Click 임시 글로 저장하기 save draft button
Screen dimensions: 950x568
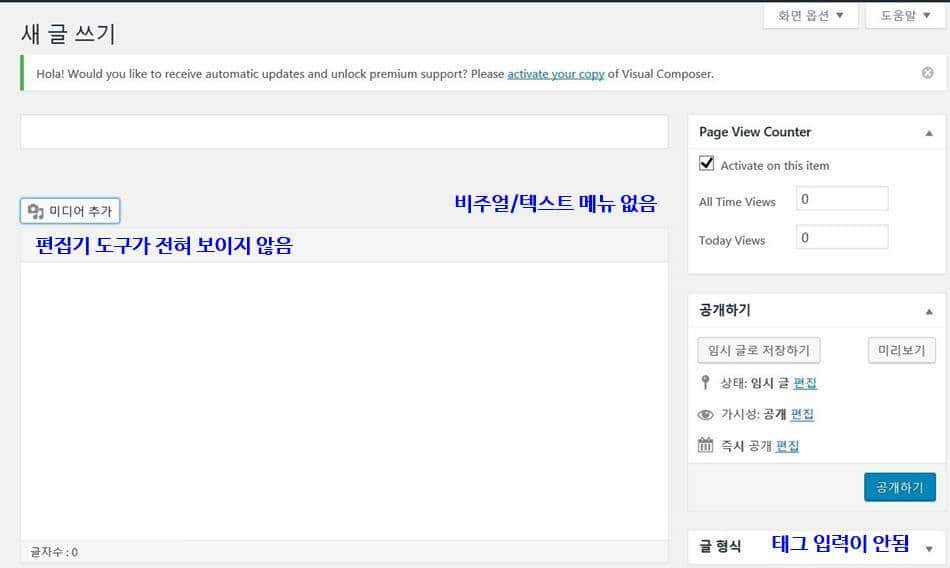(759, 350)
